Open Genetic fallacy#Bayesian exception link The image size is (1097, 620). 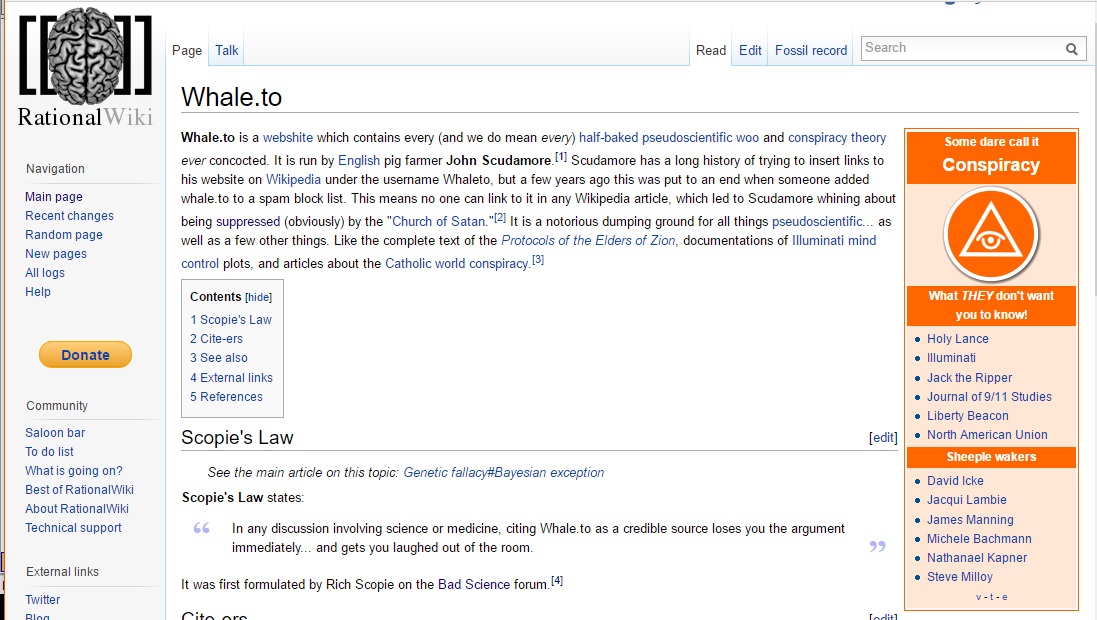coord(504,472)
